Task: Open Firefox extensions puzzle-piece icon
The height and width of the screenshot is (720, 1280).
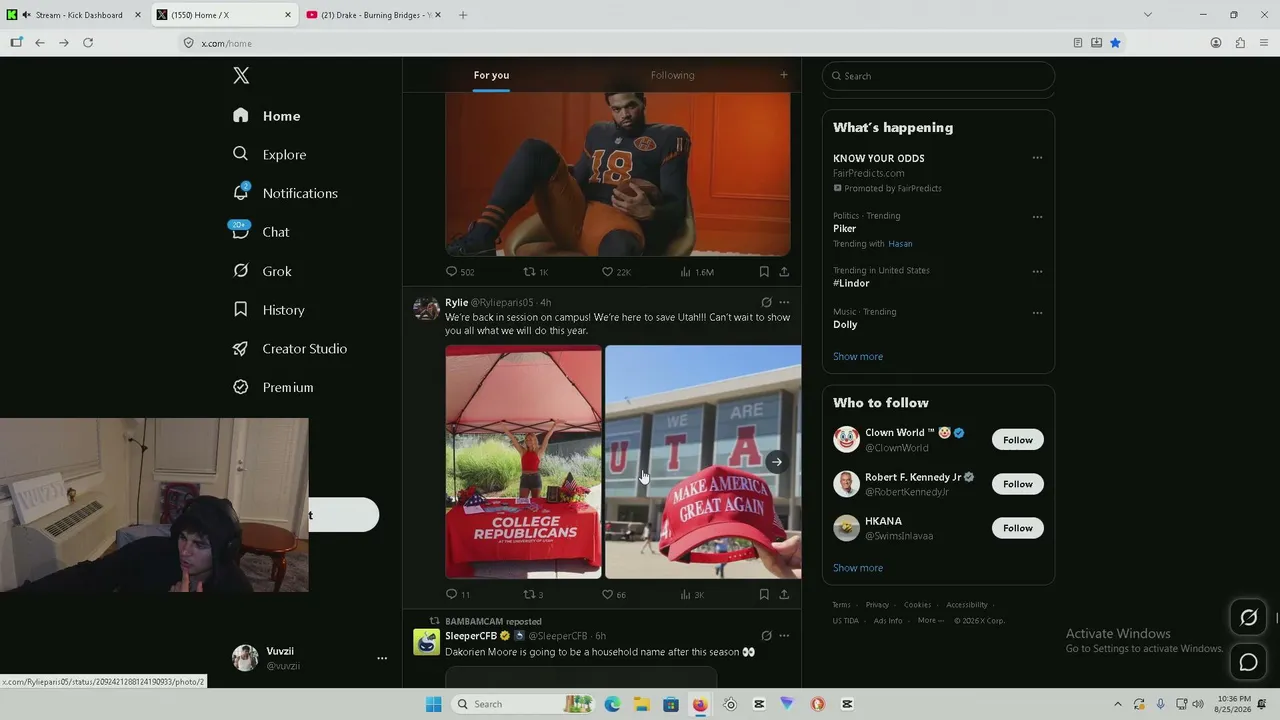Action: (1240, 43)
